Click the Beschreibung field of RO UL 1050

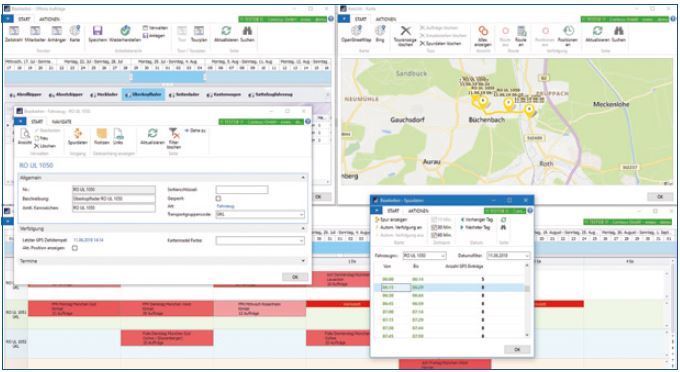click(114, 199)
